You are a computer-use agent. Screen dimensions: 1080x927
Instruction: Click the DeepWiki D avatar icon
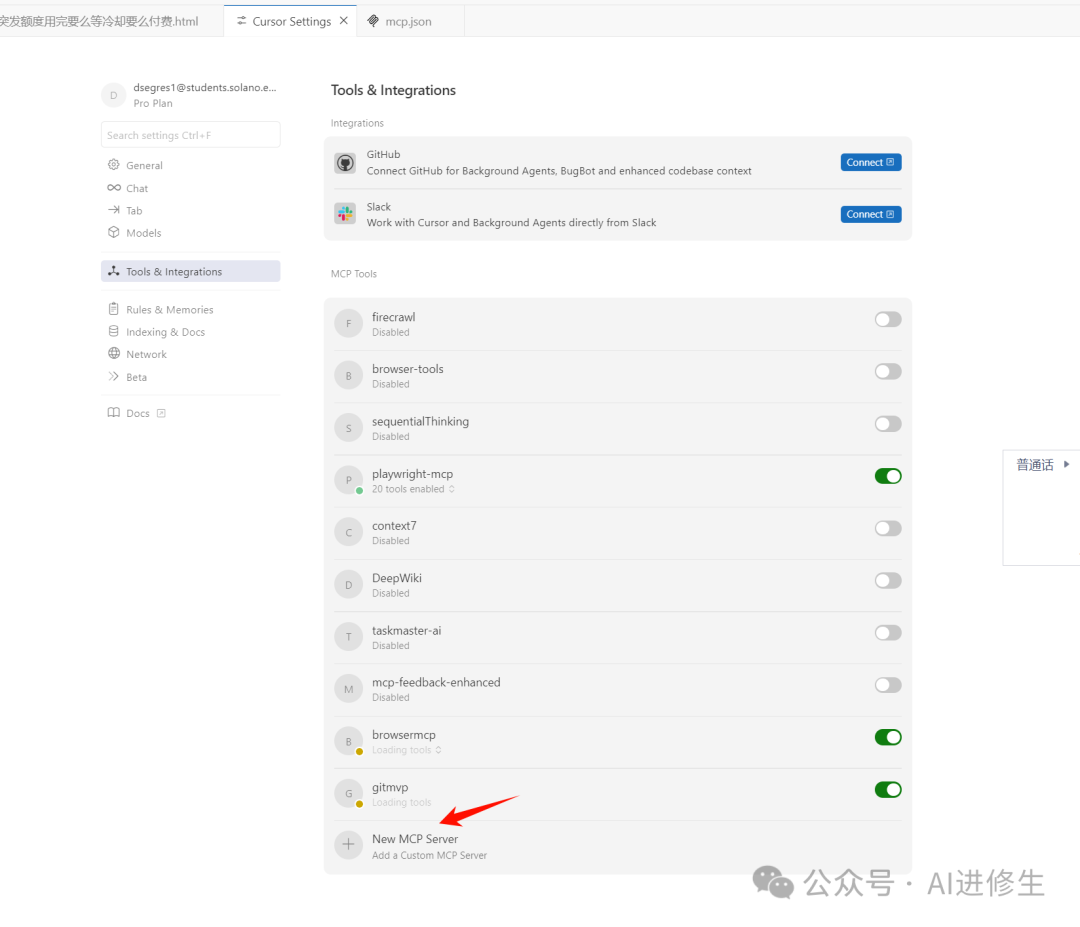click(349, 585)
